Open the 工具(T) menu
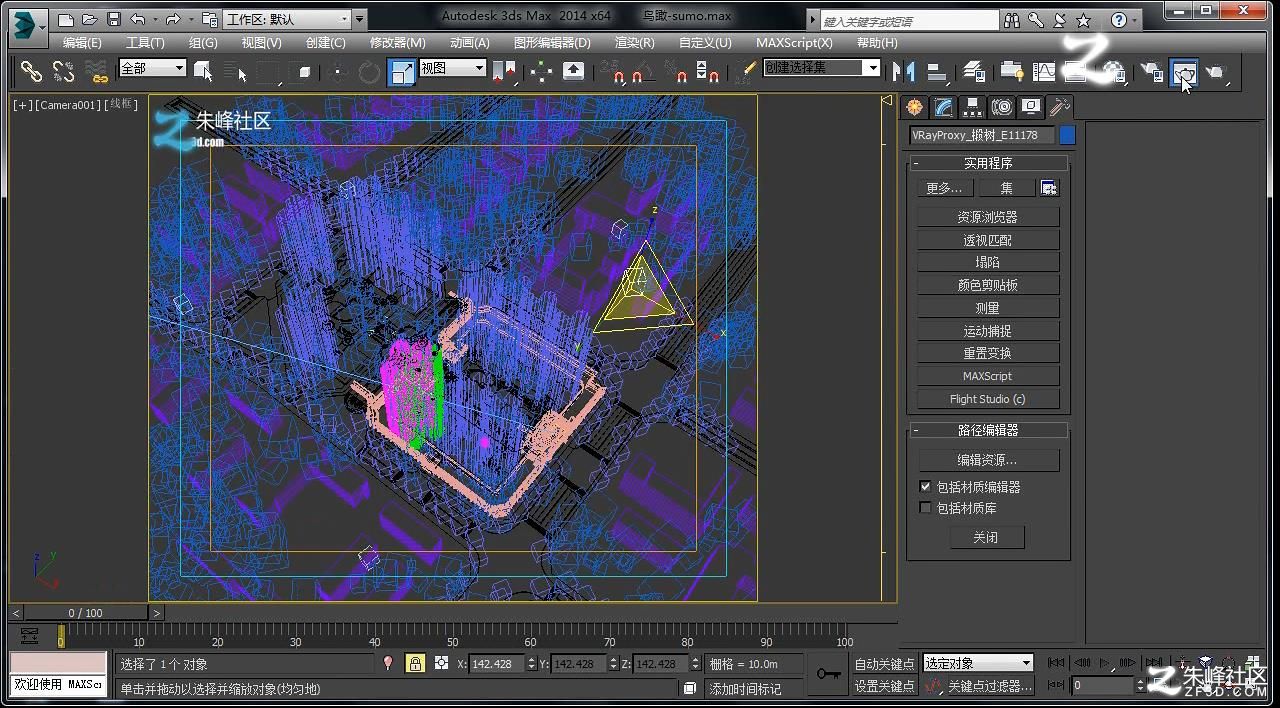The image size is (1280, 708). click(145, 43)
